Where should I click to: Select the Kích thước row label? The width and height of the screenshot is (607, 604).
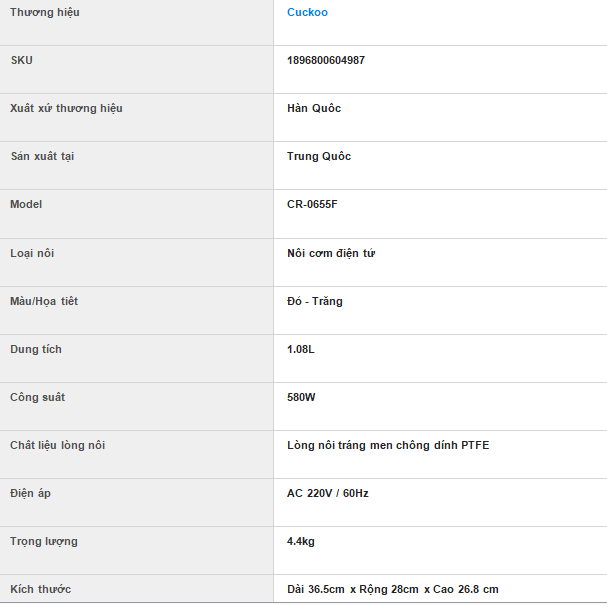[40, 589]
